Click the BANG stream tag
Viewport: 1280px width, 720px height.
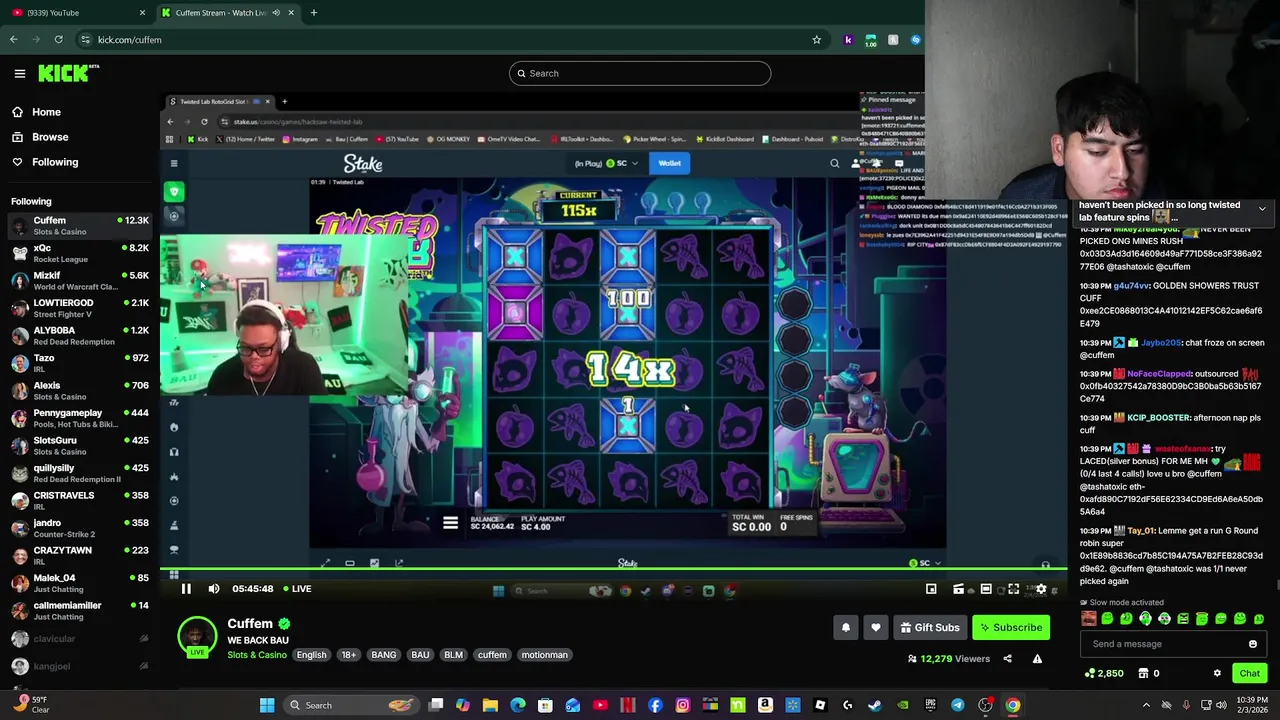coord(384,655)
